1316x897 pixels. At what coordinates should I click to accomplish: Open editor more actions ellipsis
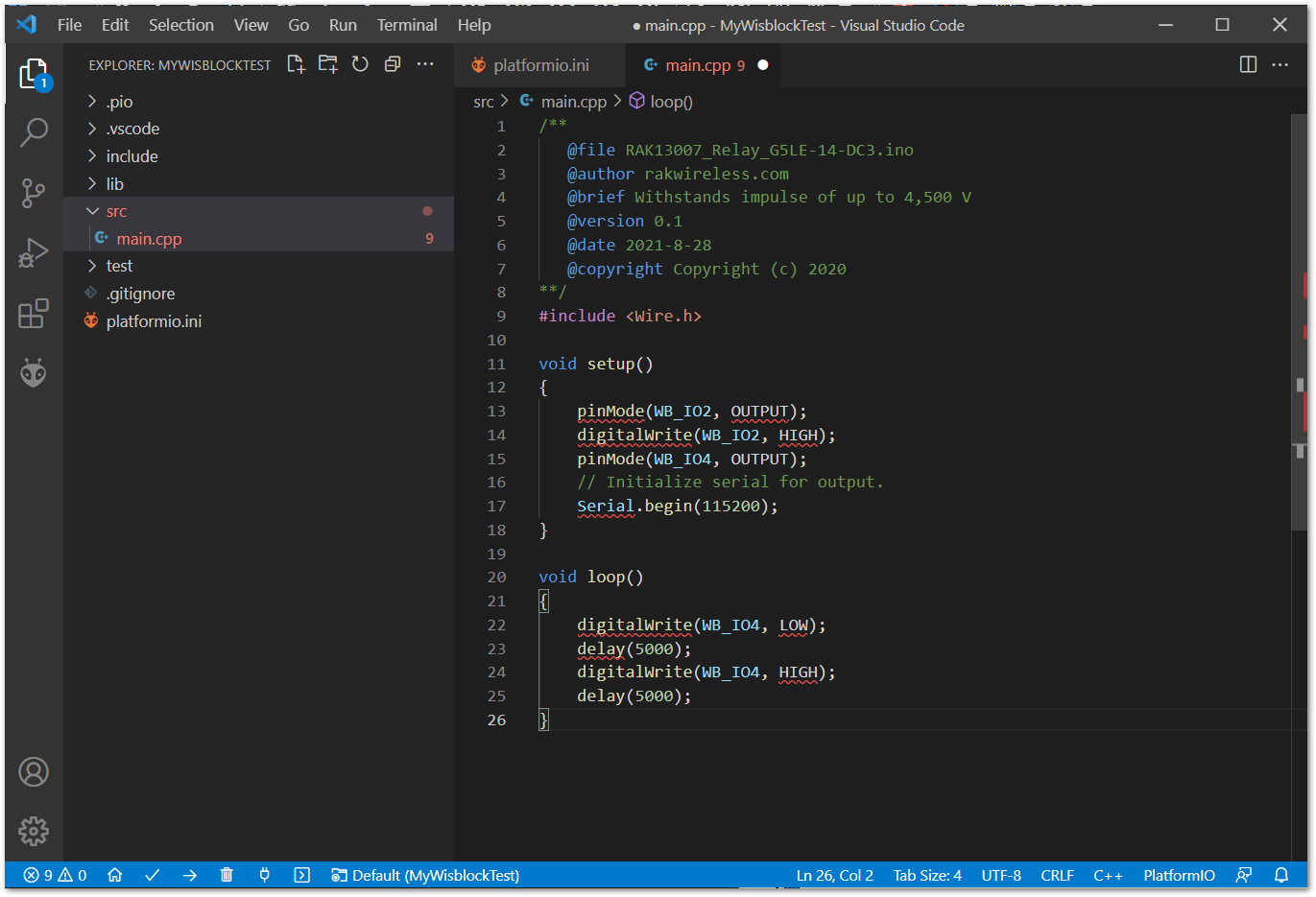click(x=1280, y=64)
